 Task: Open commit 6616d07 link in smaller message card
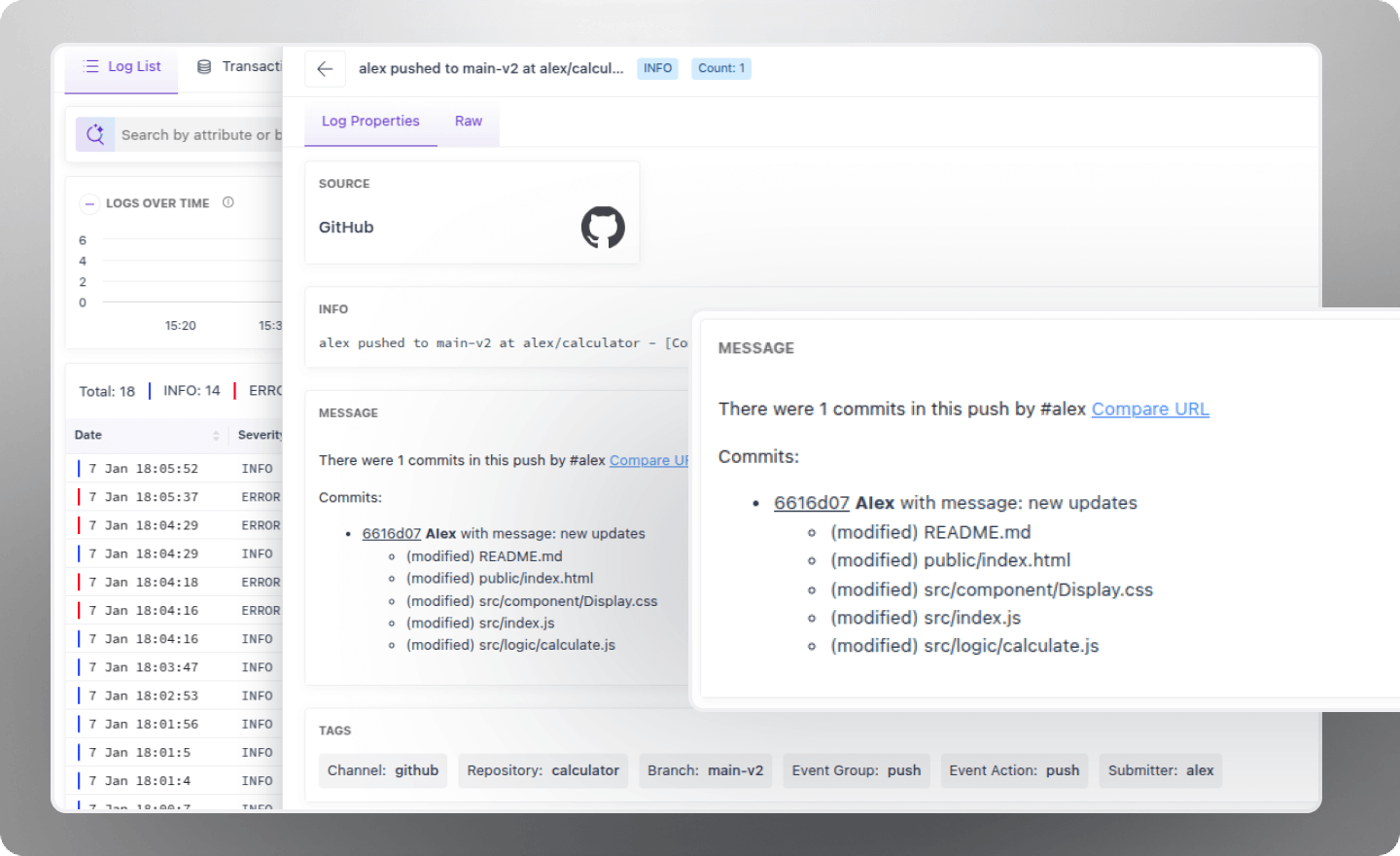tap(392, 533)
